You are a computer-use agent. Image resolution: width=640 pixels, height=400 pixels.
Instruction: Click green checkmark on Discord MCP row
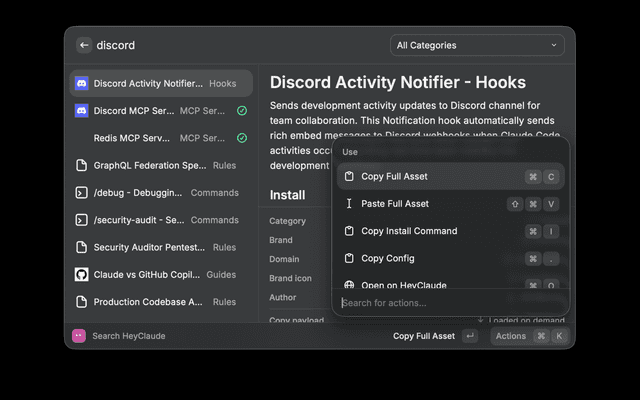click(x=242, y=111)
